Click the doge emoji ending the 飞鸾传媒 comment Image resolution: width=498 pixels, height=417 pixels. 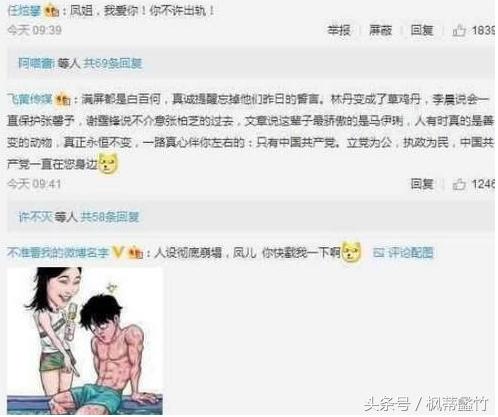(x=109, y=163)
